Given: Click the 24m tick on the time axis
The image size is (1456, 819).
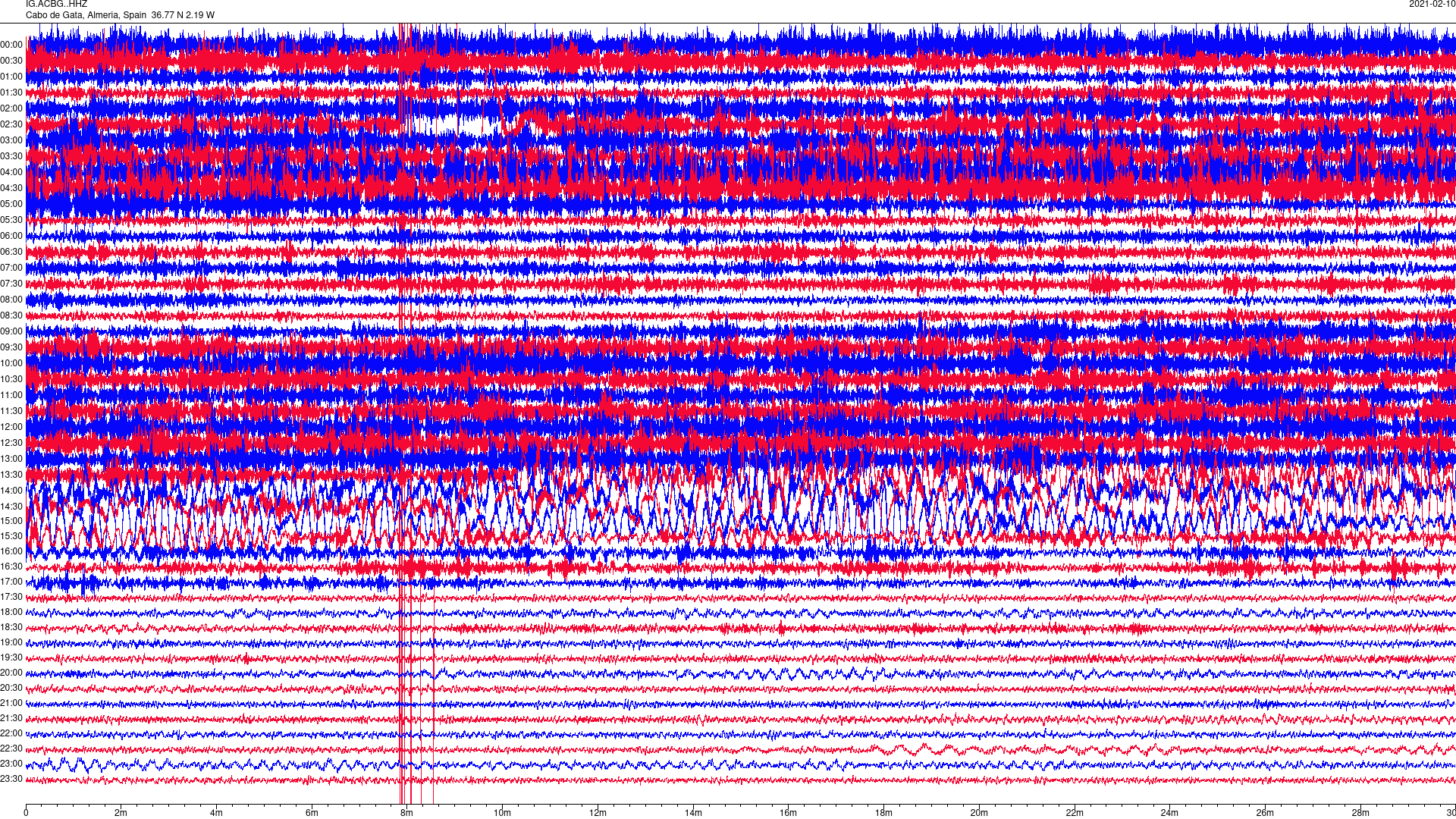Looking at the screenshot, I should coord(1169,813).
